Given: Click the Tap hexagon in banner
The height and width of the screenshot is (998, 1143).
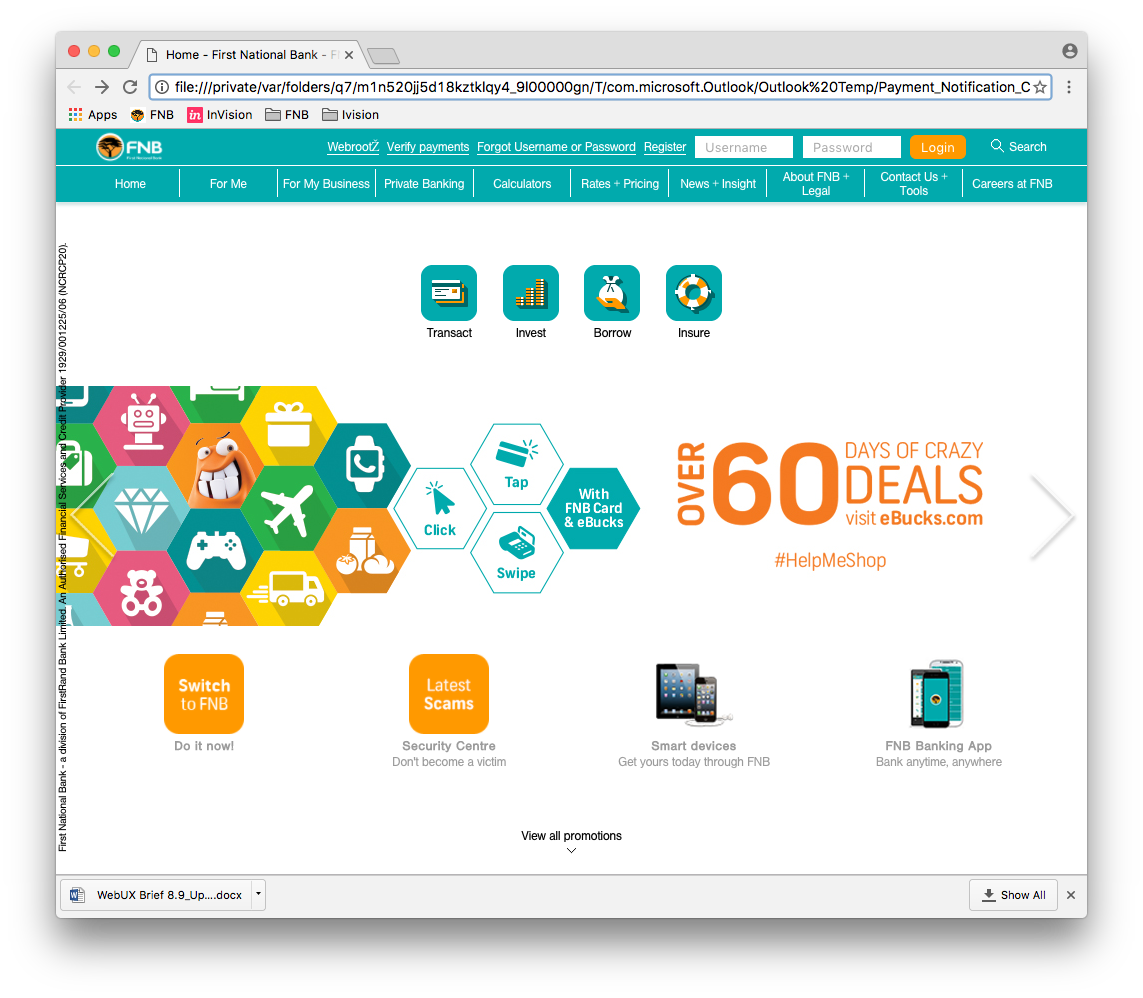Looking at the screenshot, I should (516, 464).
